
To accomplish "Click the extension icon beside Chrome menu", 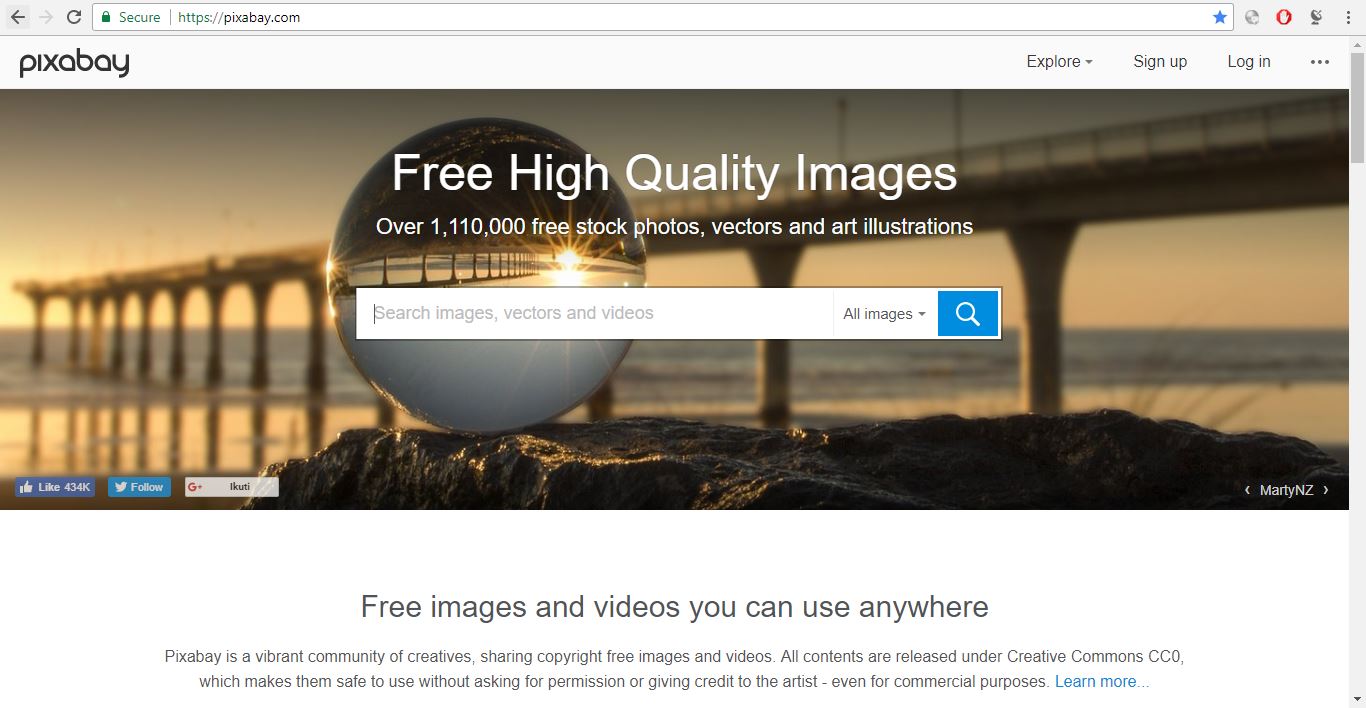I will 1317,17.
